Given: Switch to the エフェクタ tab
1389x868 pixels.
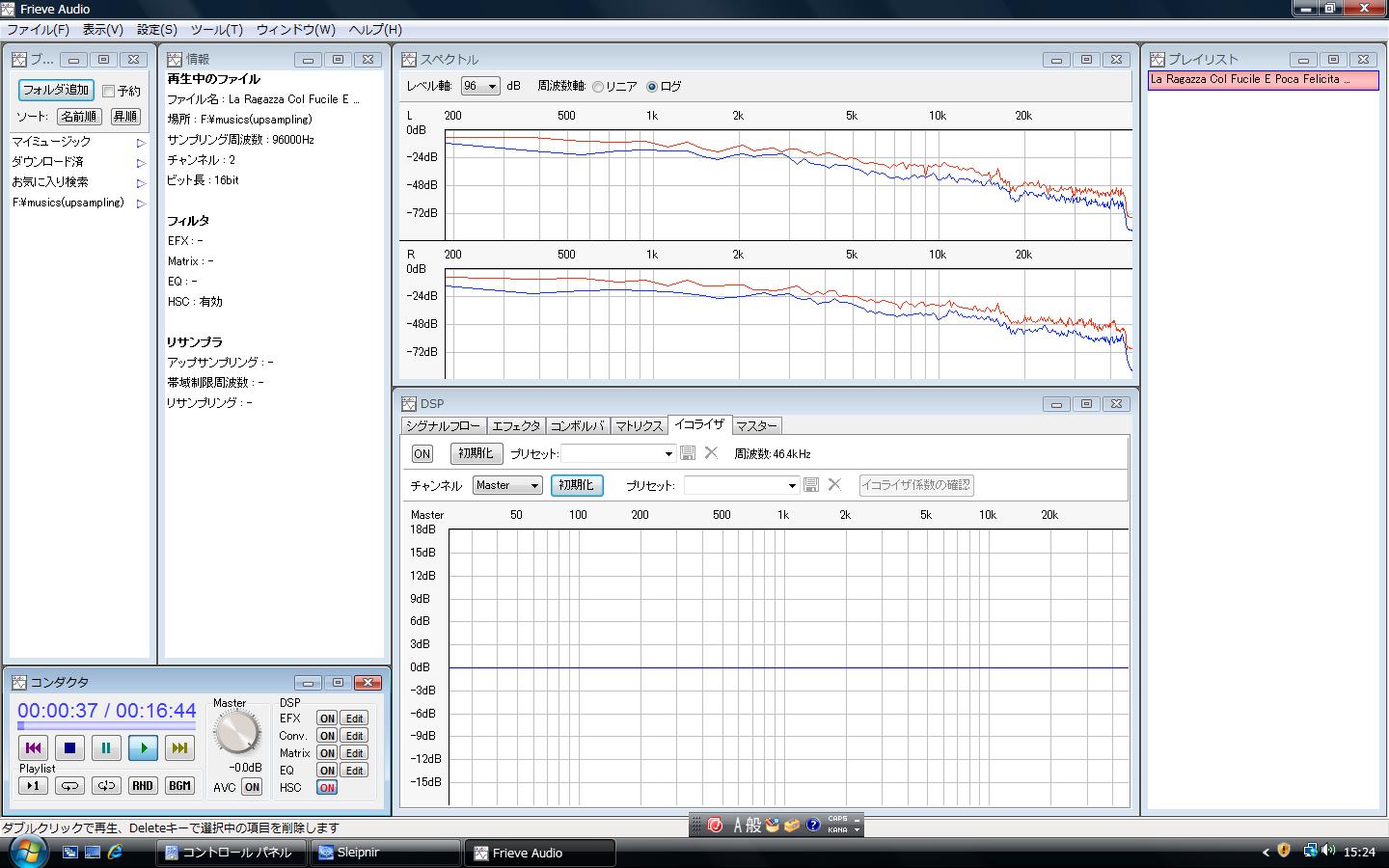Looking at the screenshot, I should pyautogui.click(x=516, y=425).
